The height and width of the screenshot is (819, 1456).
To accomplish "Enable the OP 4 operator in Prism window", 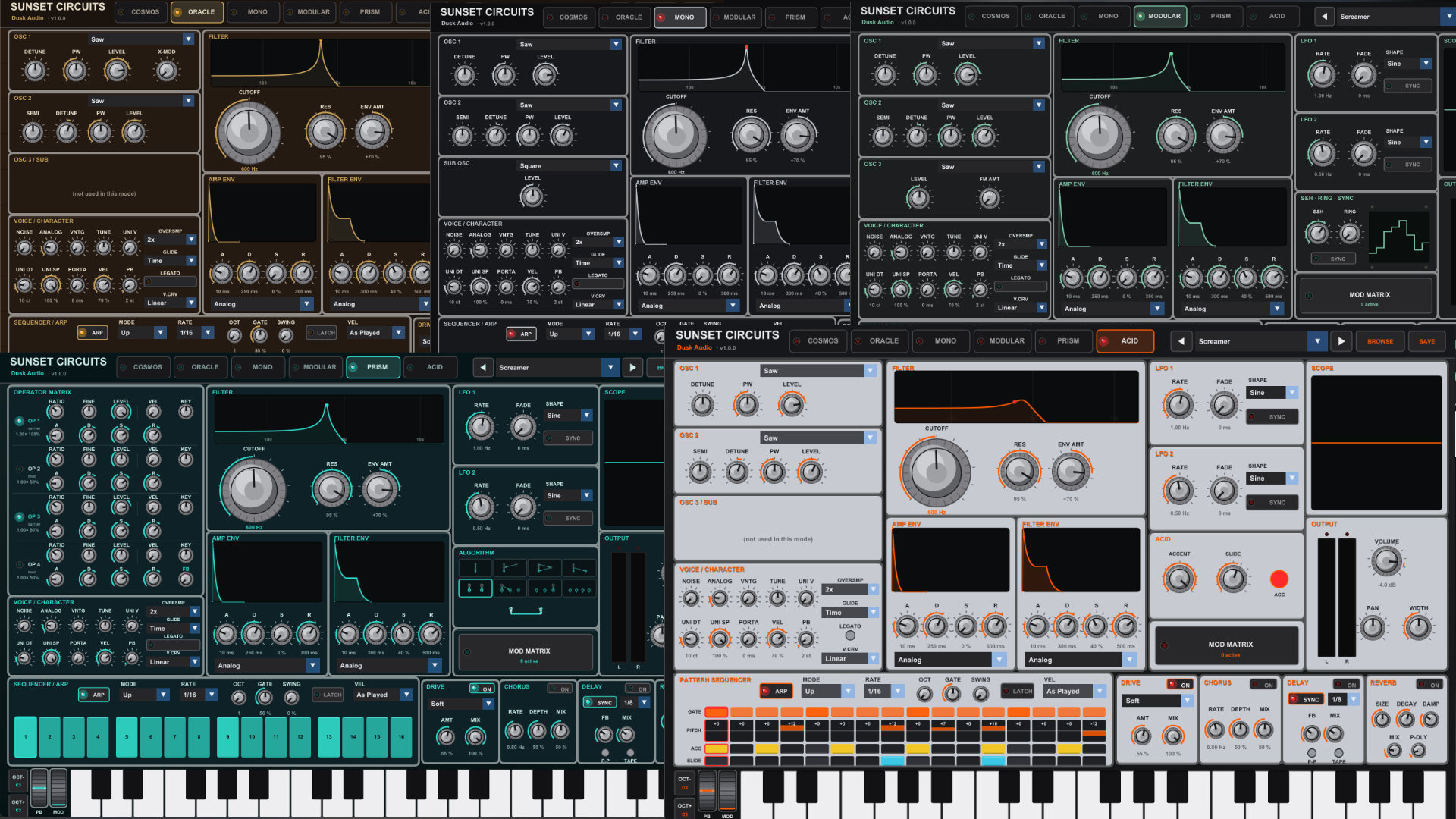I will (x=20, y=564).
